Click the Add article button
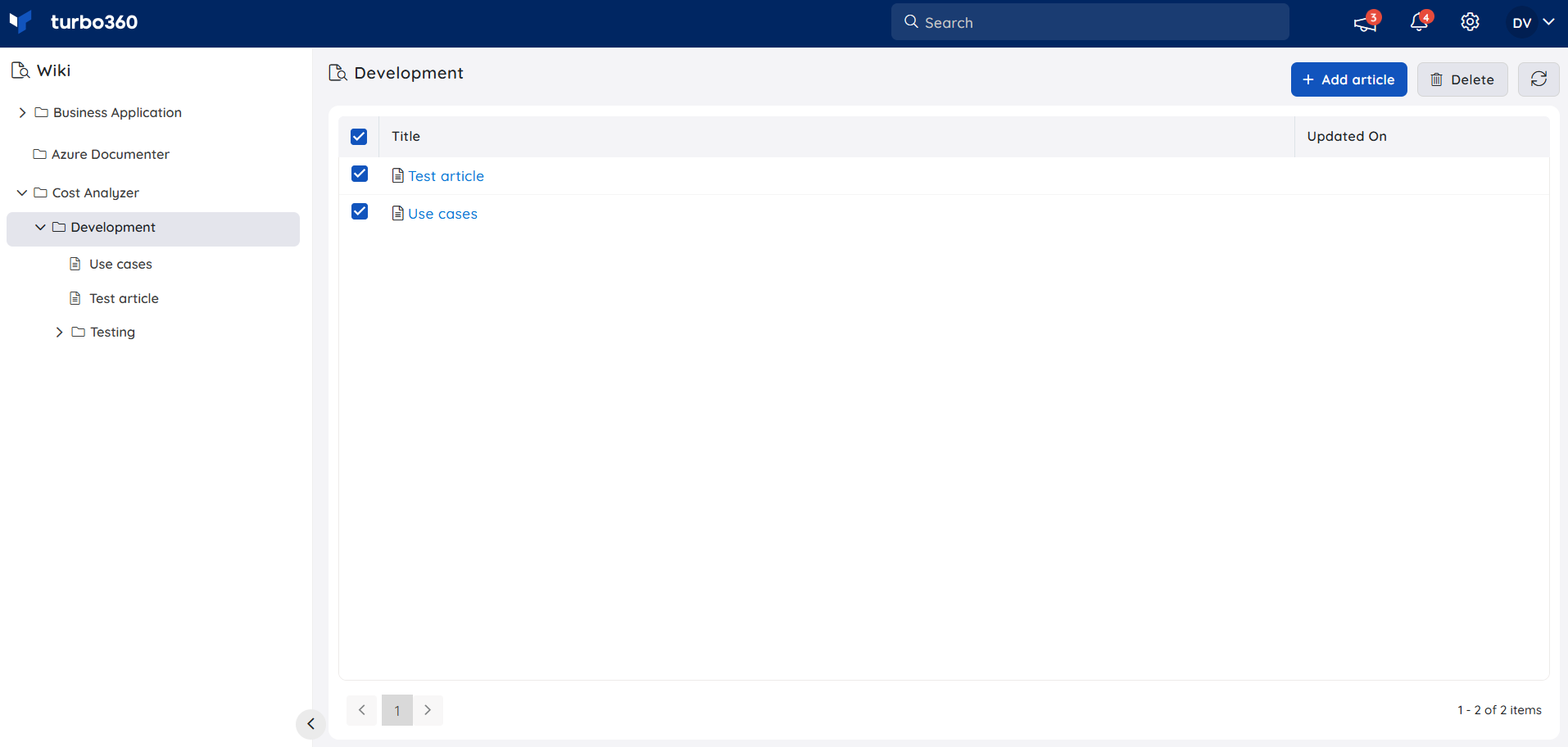Screen dimensions: 1568x747 coord(1348,79)
